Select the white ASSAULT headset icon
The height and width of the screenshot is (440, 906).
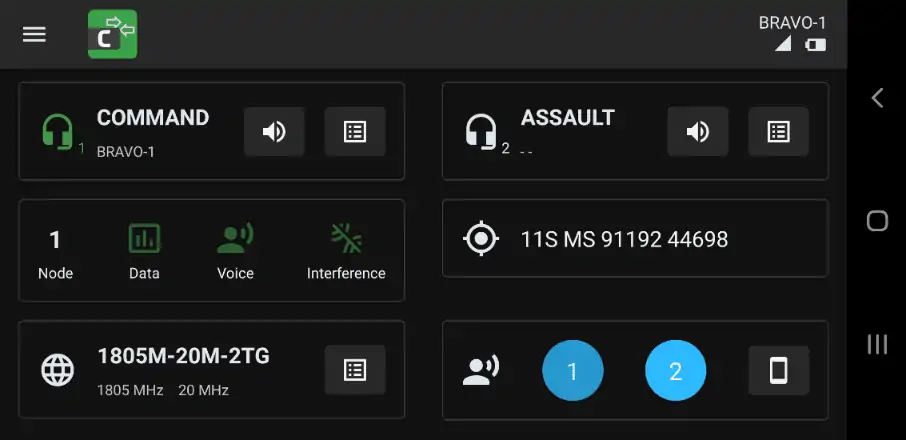tap(481, 132)
